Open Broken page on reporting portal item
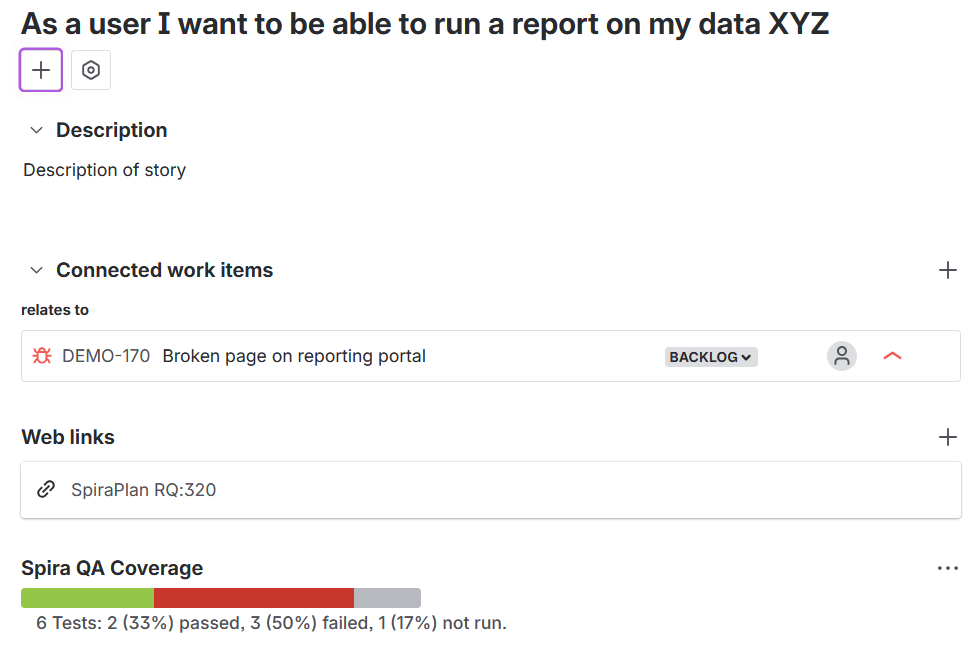 [x=294, y=356]
